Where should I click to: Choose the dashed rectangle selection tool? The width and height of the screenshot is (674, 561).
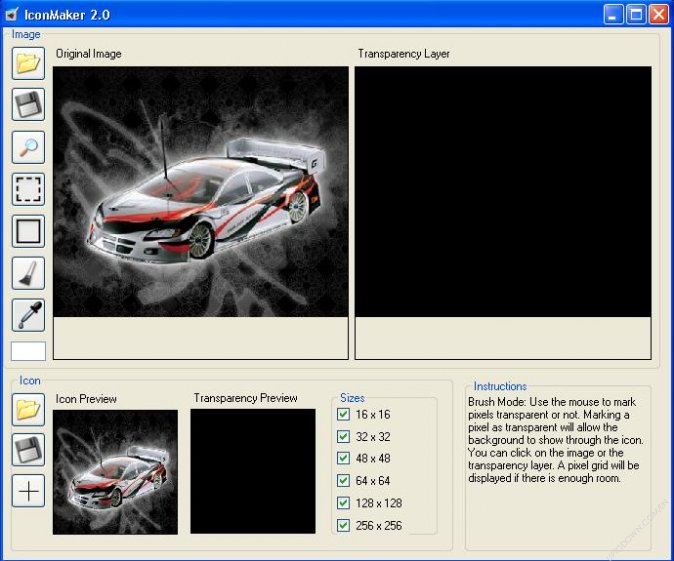coord(28,188)
